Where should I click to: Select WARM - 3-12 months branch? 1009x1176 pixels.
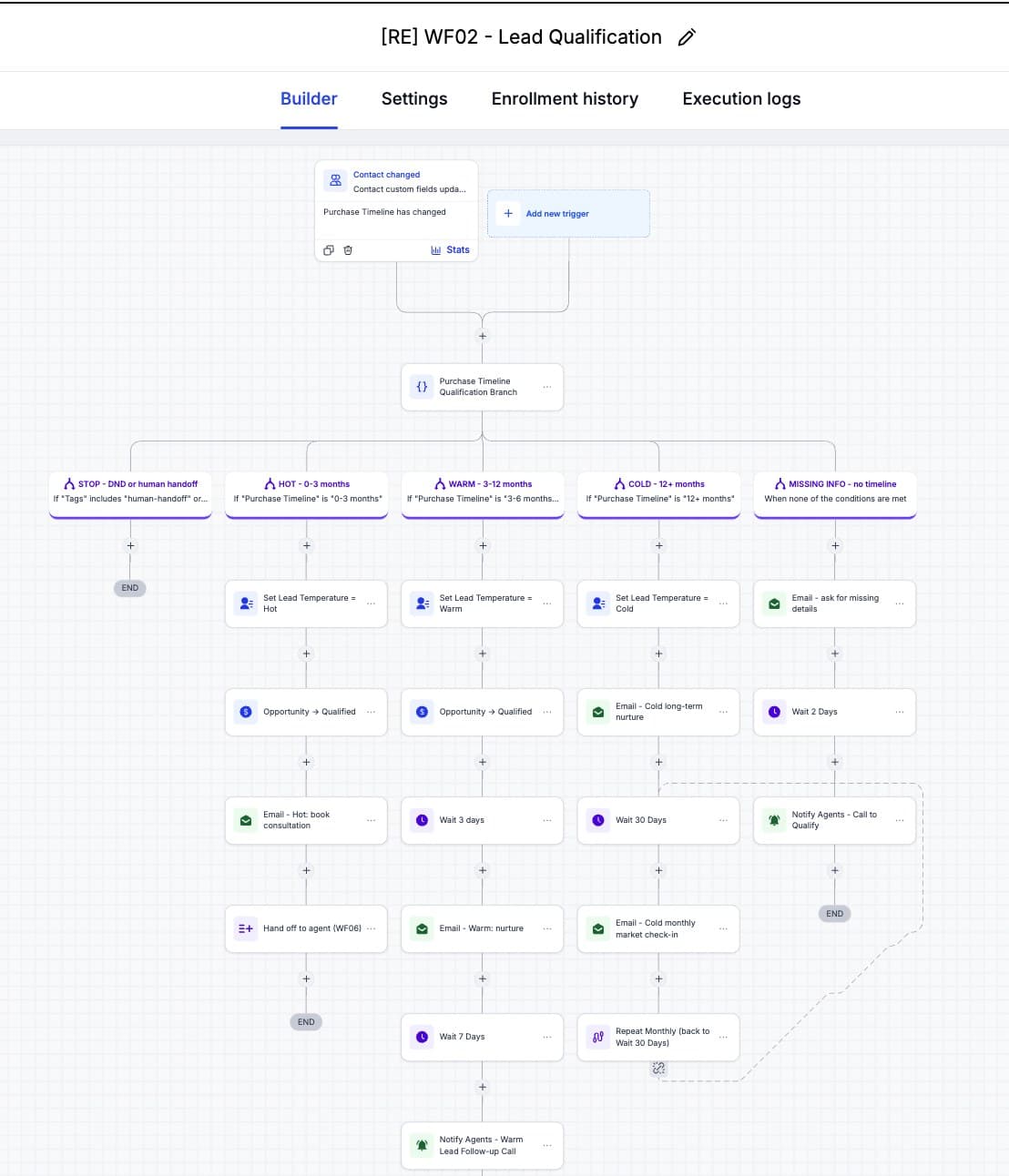483,493
